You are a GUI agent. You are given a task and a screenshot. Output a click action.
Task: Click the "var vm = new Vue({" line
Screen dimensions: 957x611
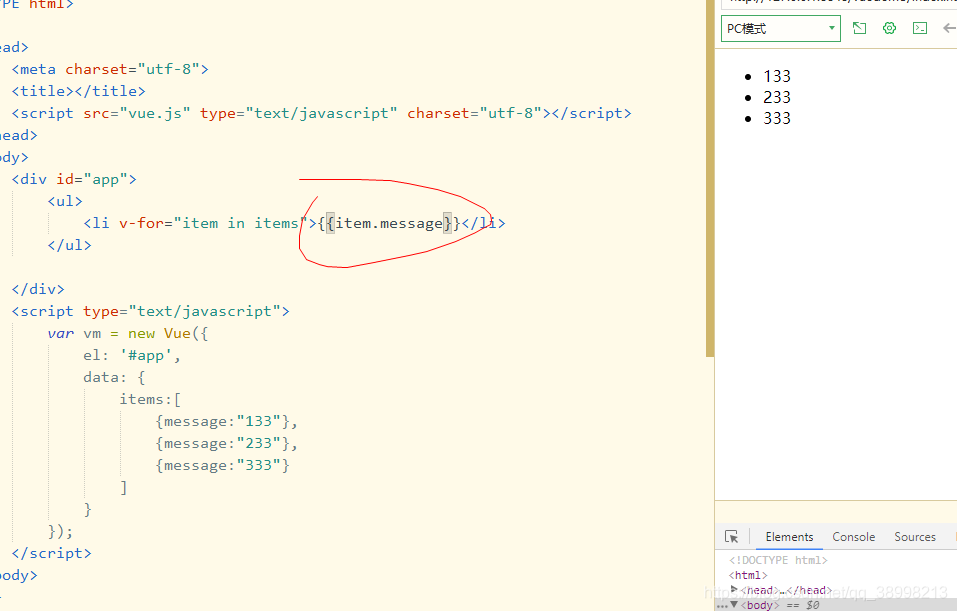[x=128, y=333]
